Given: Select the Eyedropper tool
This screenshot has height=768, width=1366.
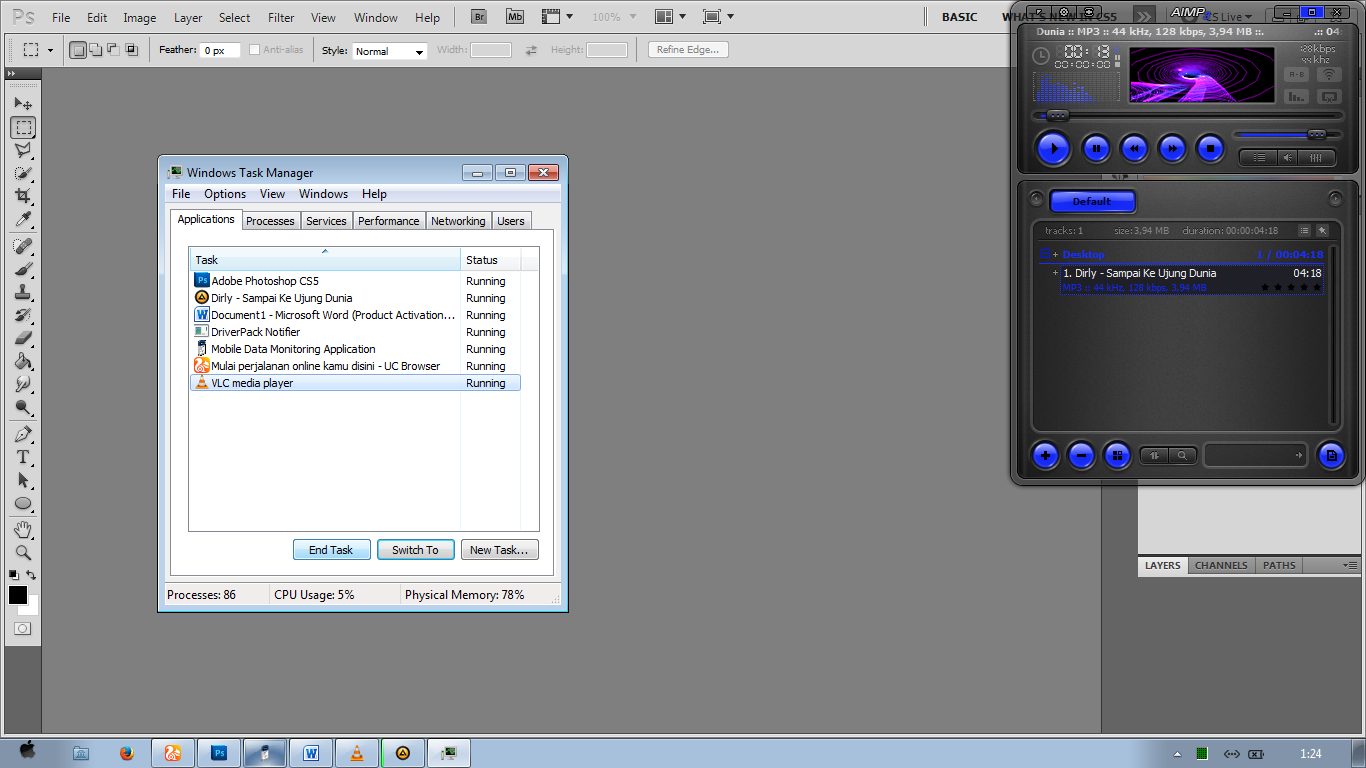Looking at the screenshot, I should (23, 220).
